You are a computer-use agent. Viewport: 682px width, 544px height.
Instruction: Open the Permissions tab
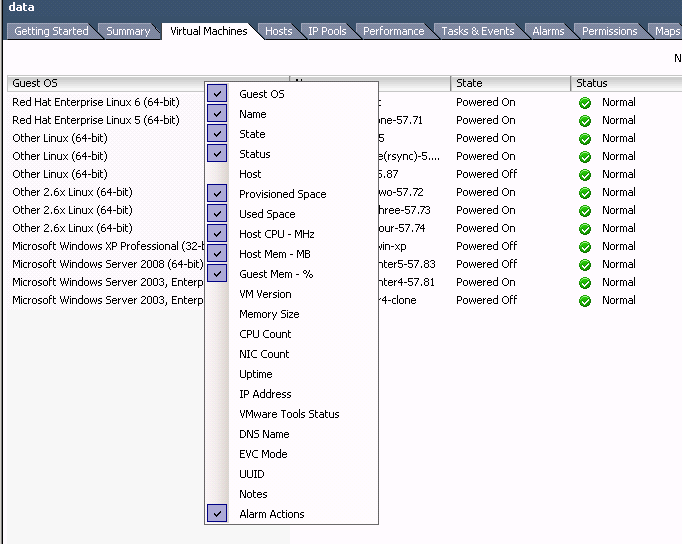click(x=609, y=31)
